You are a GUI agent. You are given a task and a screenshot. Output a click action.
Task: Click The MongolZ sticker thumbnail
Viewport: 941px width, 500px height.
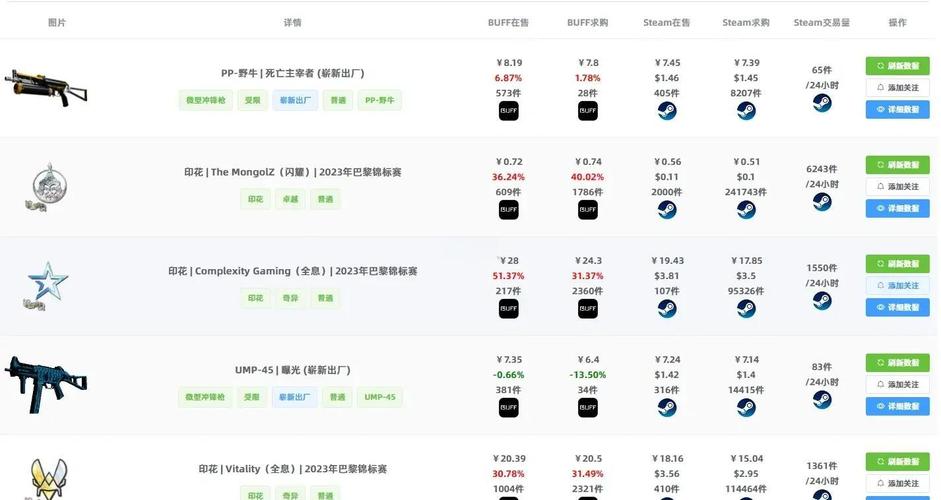click(x=48, y=187)
